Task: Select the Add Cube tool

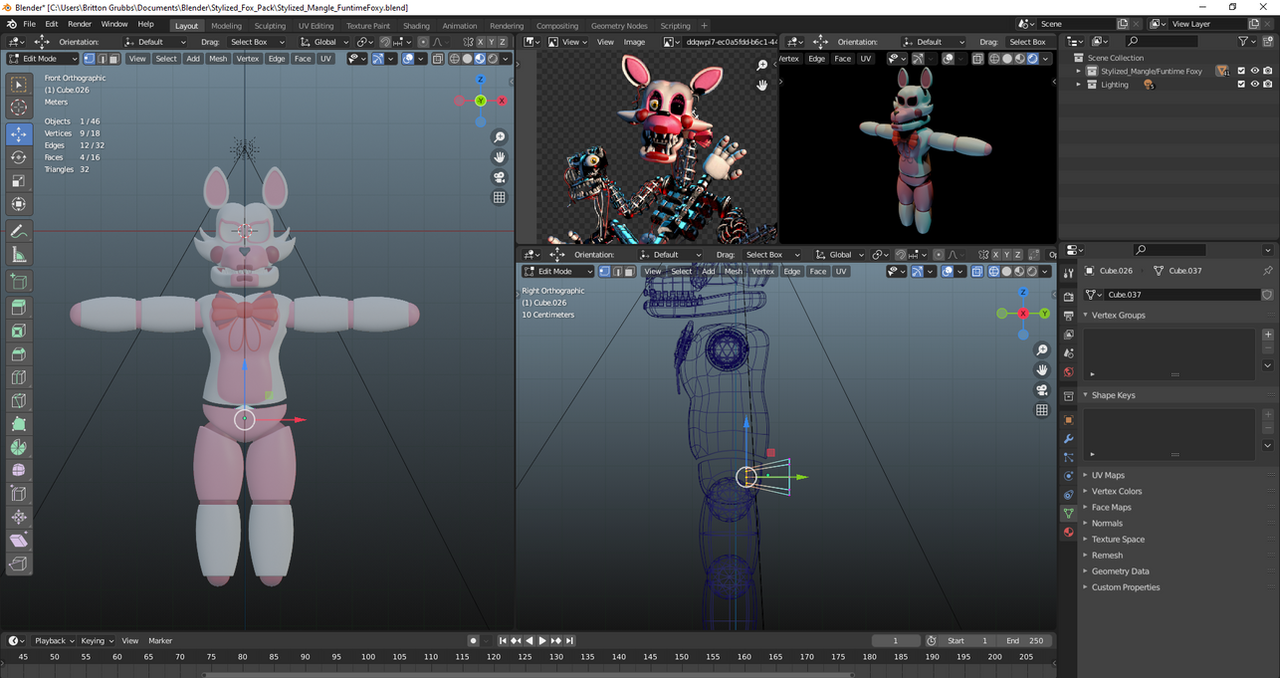Action: click(x=19, y=282)
